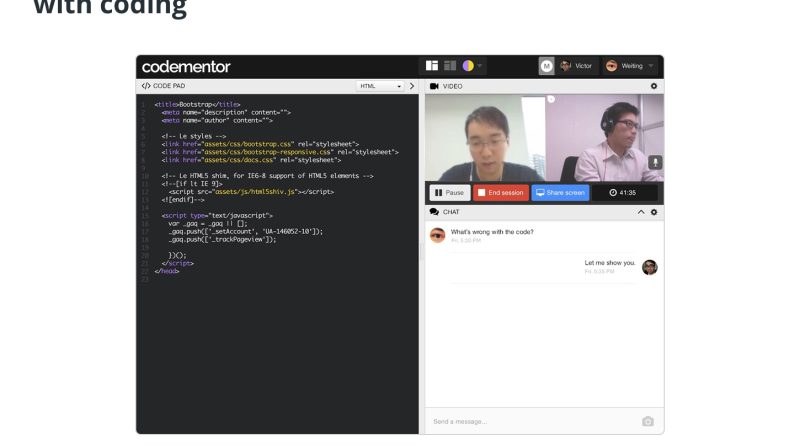The image size is (800, 445).
Task: Click the bootstrap-responsive.css link line in code
Action: click(280, 152)
